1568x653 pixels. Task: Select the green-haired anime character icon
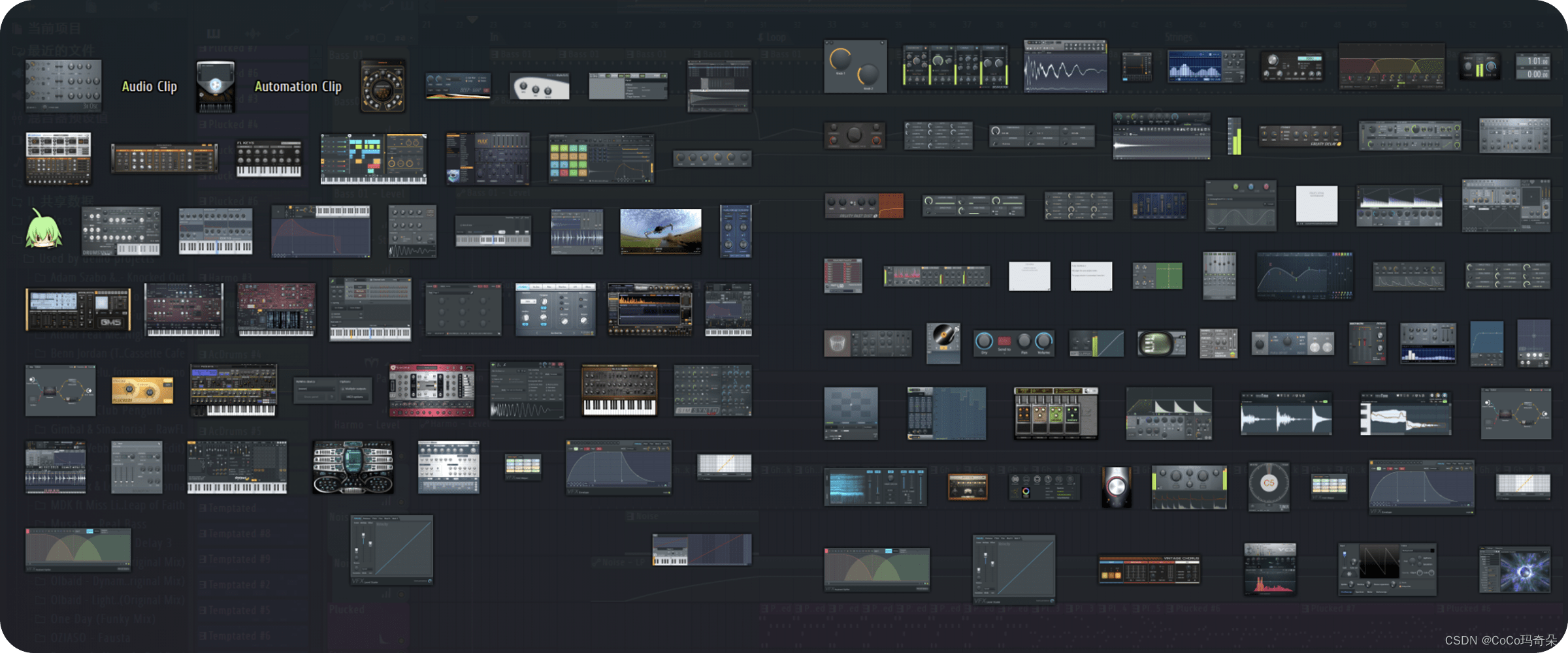[43, 229]
